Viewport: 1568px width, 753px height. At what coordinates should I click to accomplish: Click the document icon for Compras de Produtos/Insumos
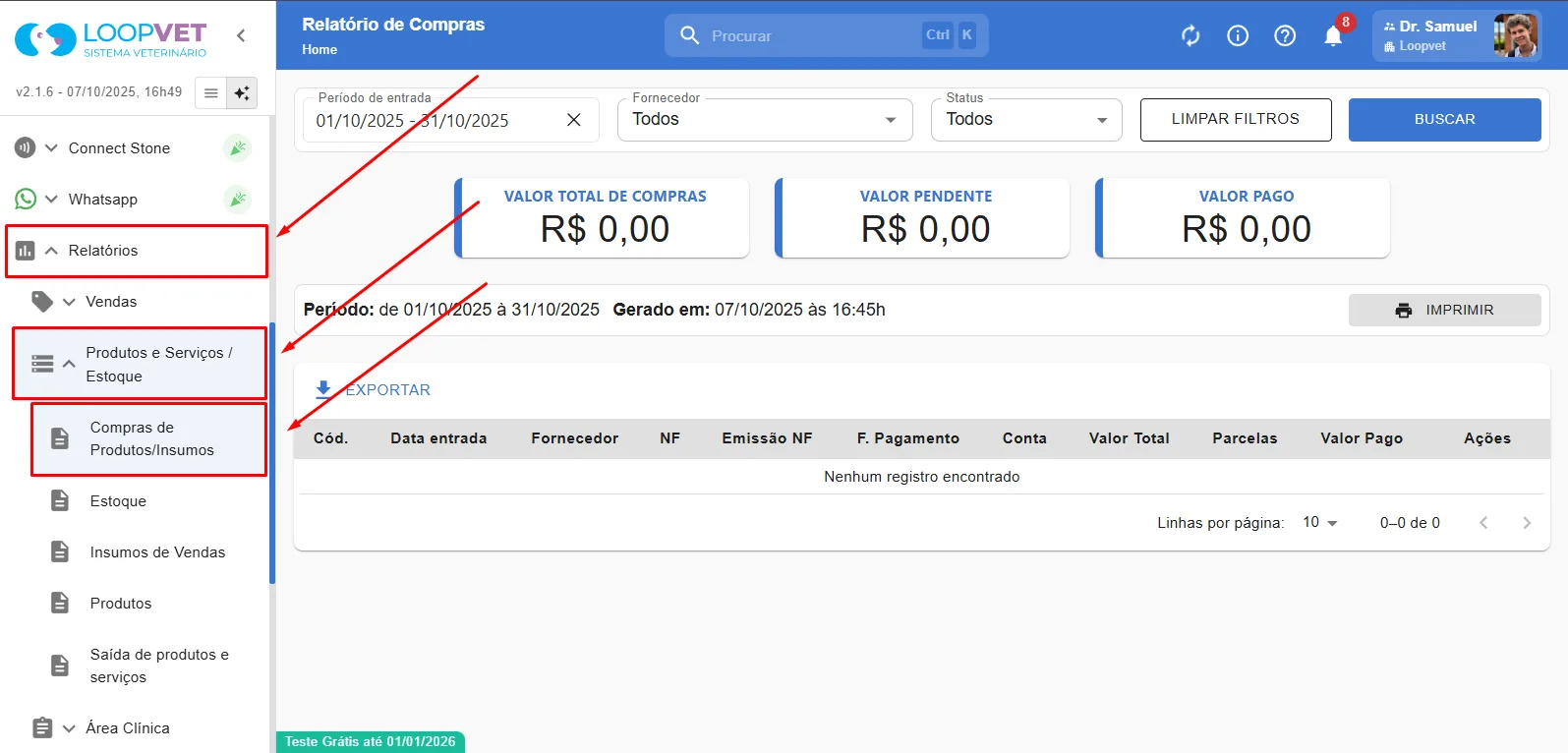60,438
